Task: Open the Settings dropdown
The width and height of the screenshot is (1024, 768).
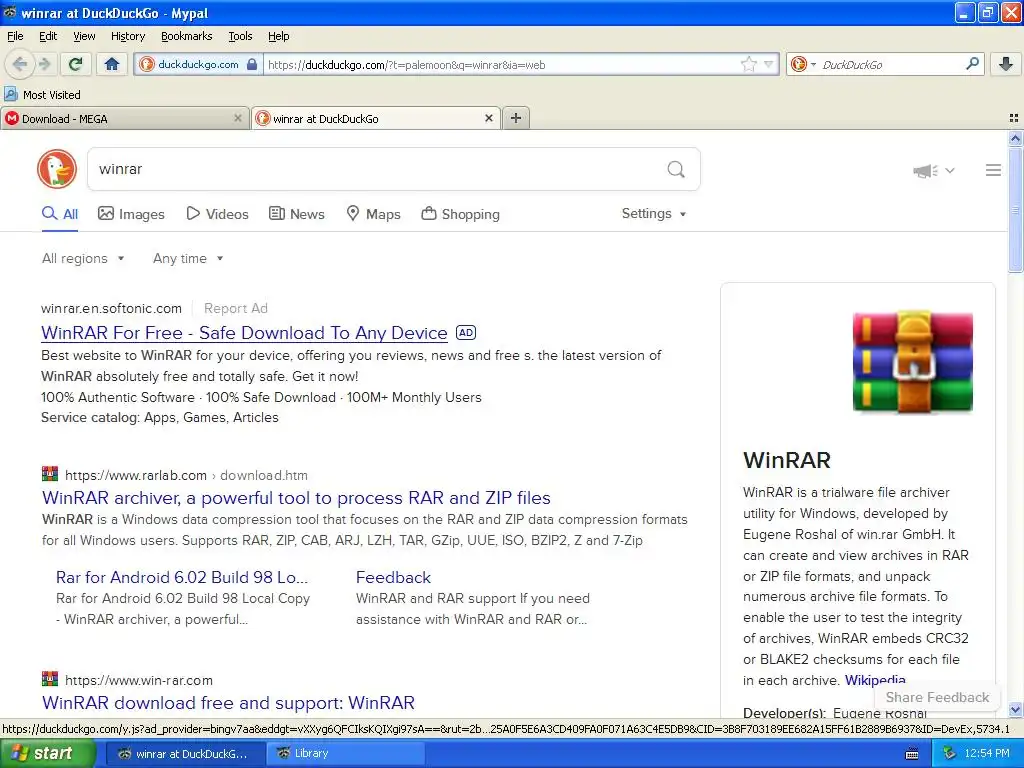Action: [x=654, y=214]
